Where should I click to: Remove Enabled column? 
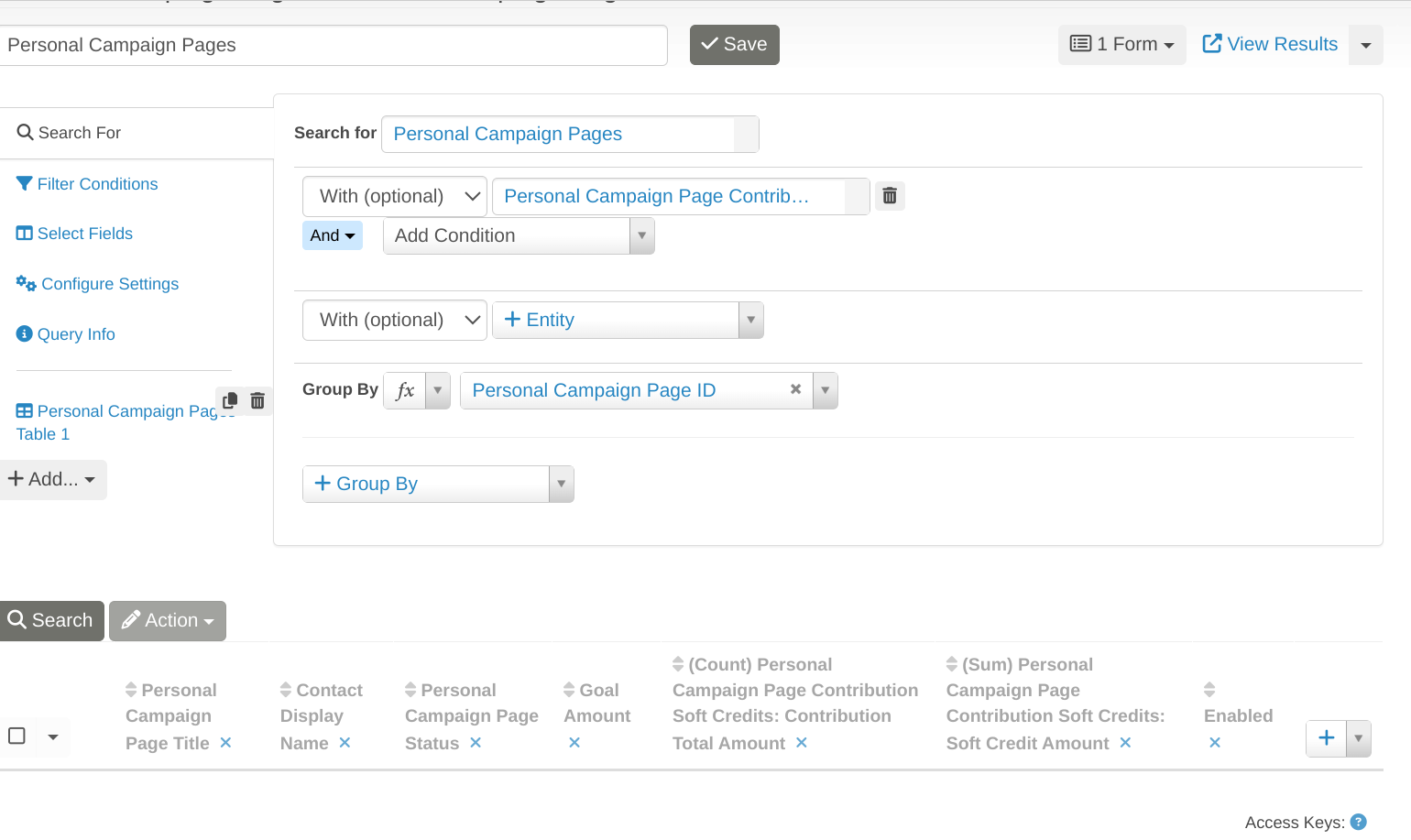coord(1215,743)
